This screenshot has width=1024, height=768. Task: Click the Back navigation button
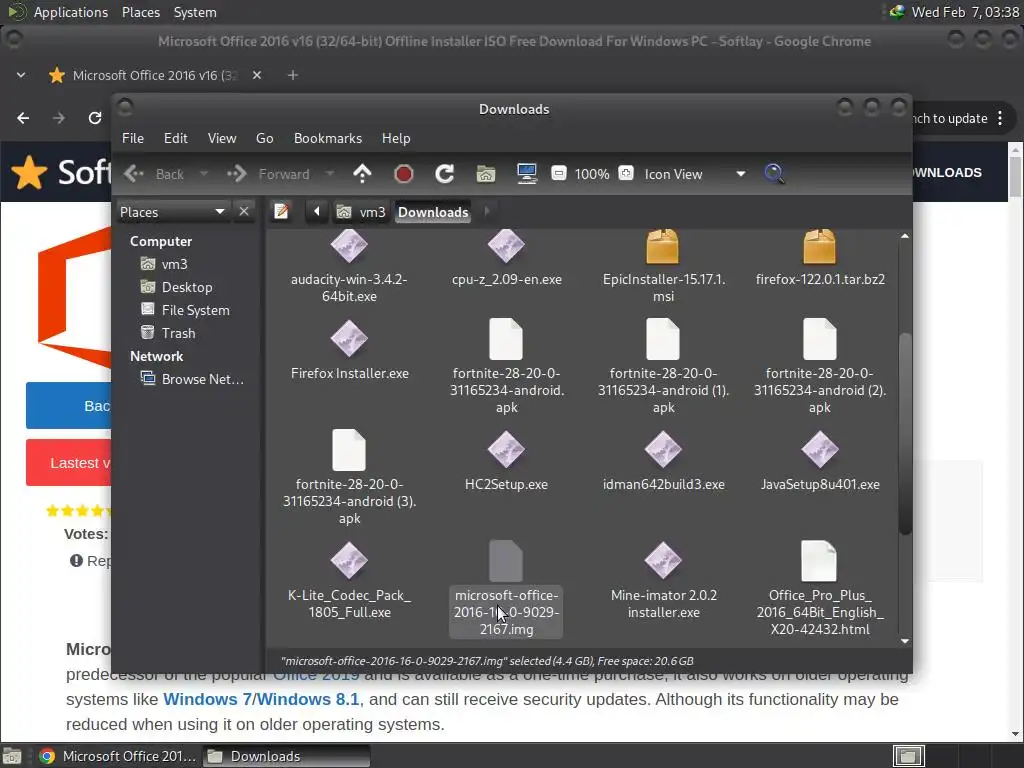(x=155, y=174)
